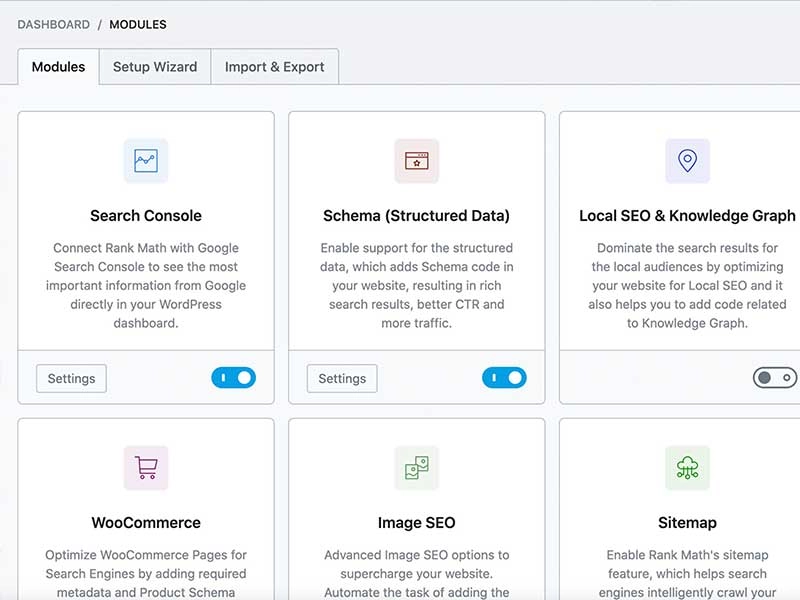Click the WooCommerce shopping cart icon
Screen dimensions: 800x600
tap(146, 468)
